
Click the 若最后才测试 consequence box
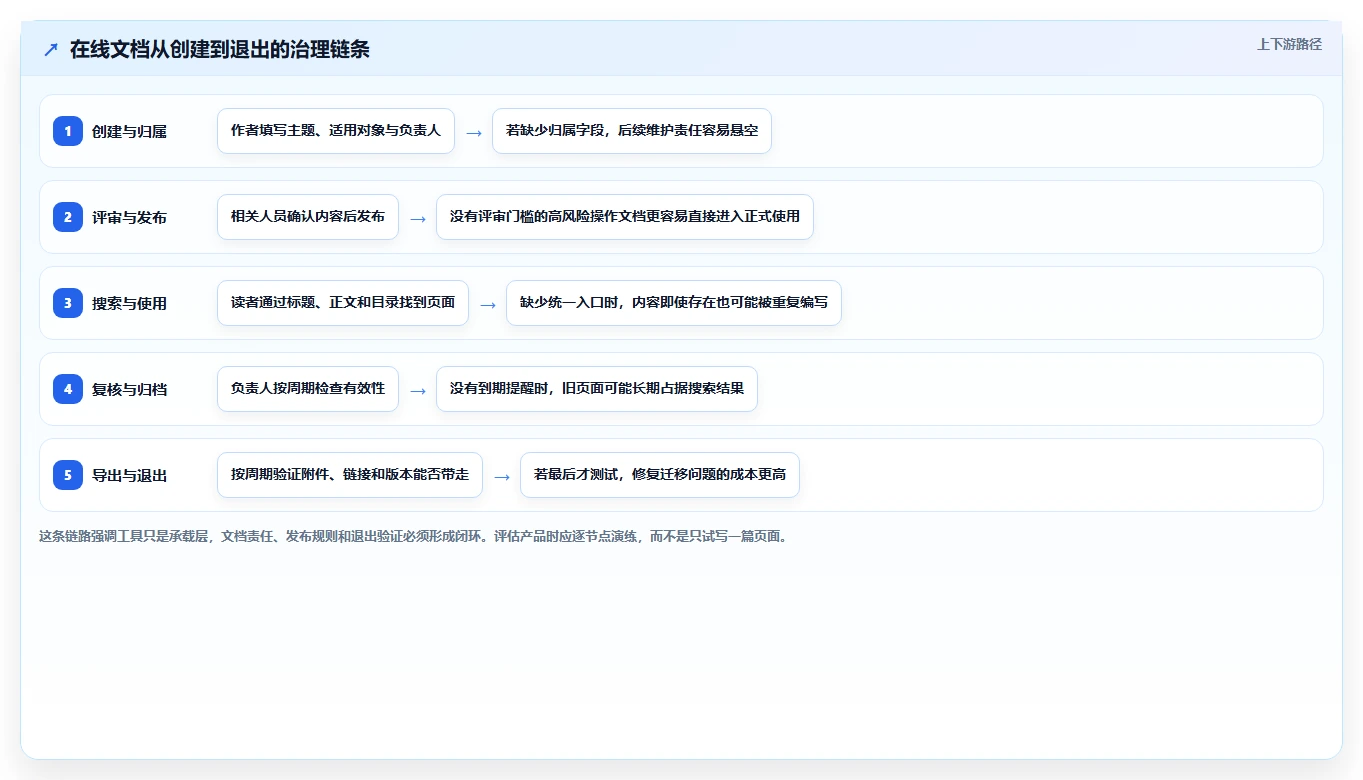tap(660, 475)
